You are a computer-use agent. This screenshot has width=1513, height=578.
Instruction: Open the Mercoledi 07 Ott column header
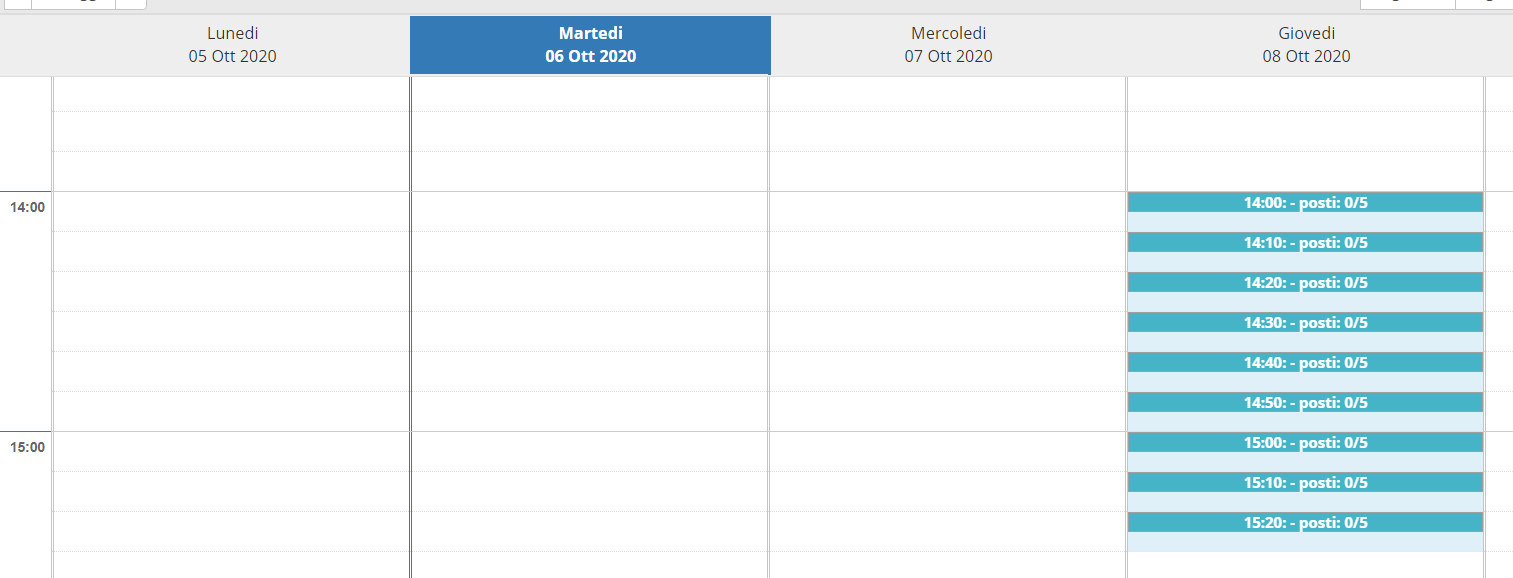948,45
